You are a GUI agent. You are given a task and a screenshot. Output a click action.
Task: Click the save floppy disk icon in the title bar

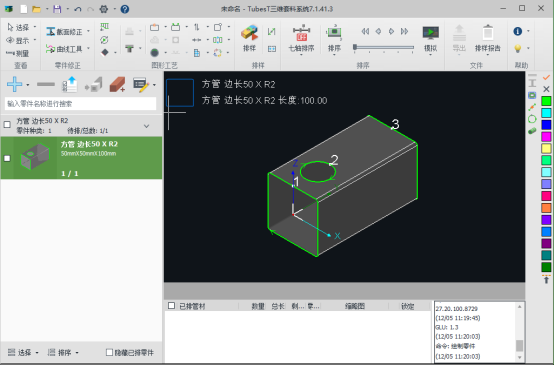coord(57,9)
